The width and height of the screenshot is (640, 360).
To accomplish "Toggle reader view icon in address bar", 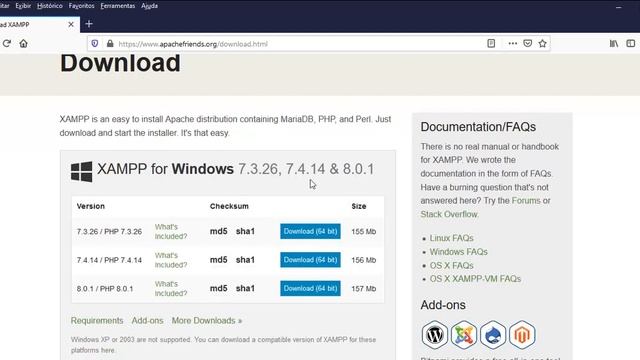I will tap(491, 43).
